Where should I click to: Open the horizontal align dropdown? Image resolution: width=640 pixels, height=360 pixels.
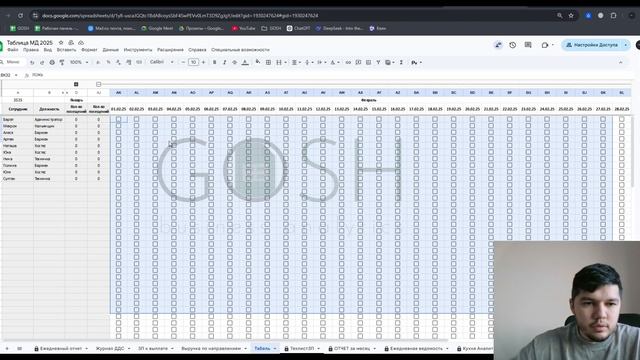[x=296, y=62]
